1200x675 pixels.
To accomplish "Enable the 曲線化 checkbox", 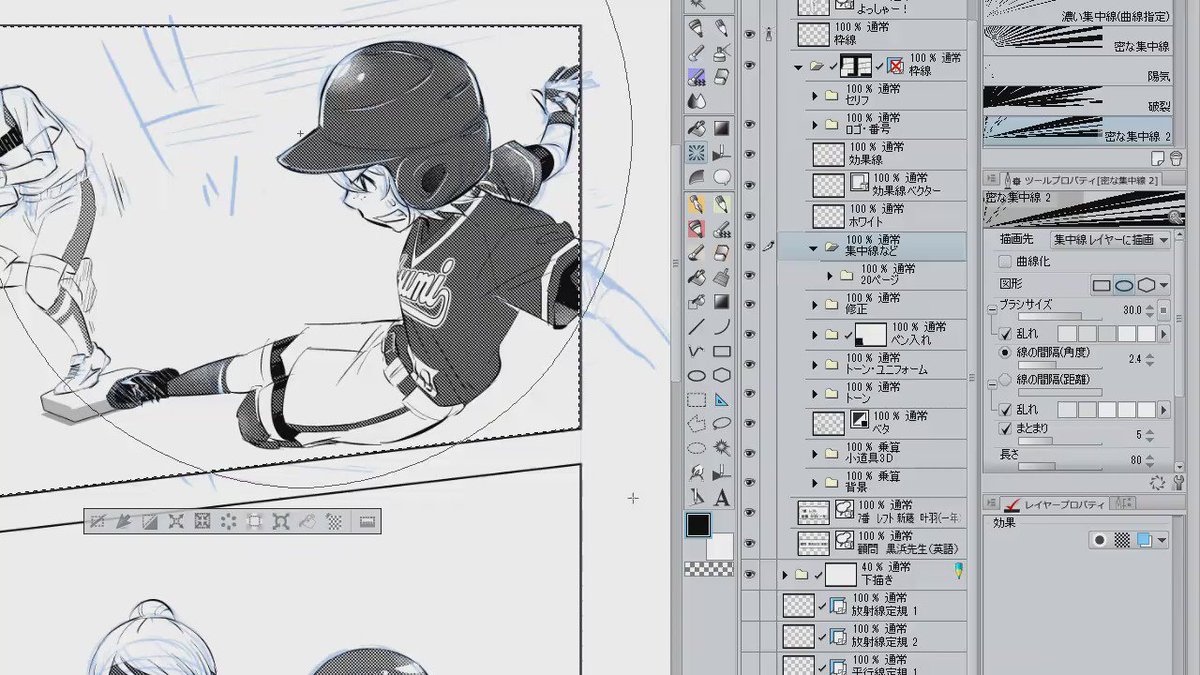I will 1004,262.
